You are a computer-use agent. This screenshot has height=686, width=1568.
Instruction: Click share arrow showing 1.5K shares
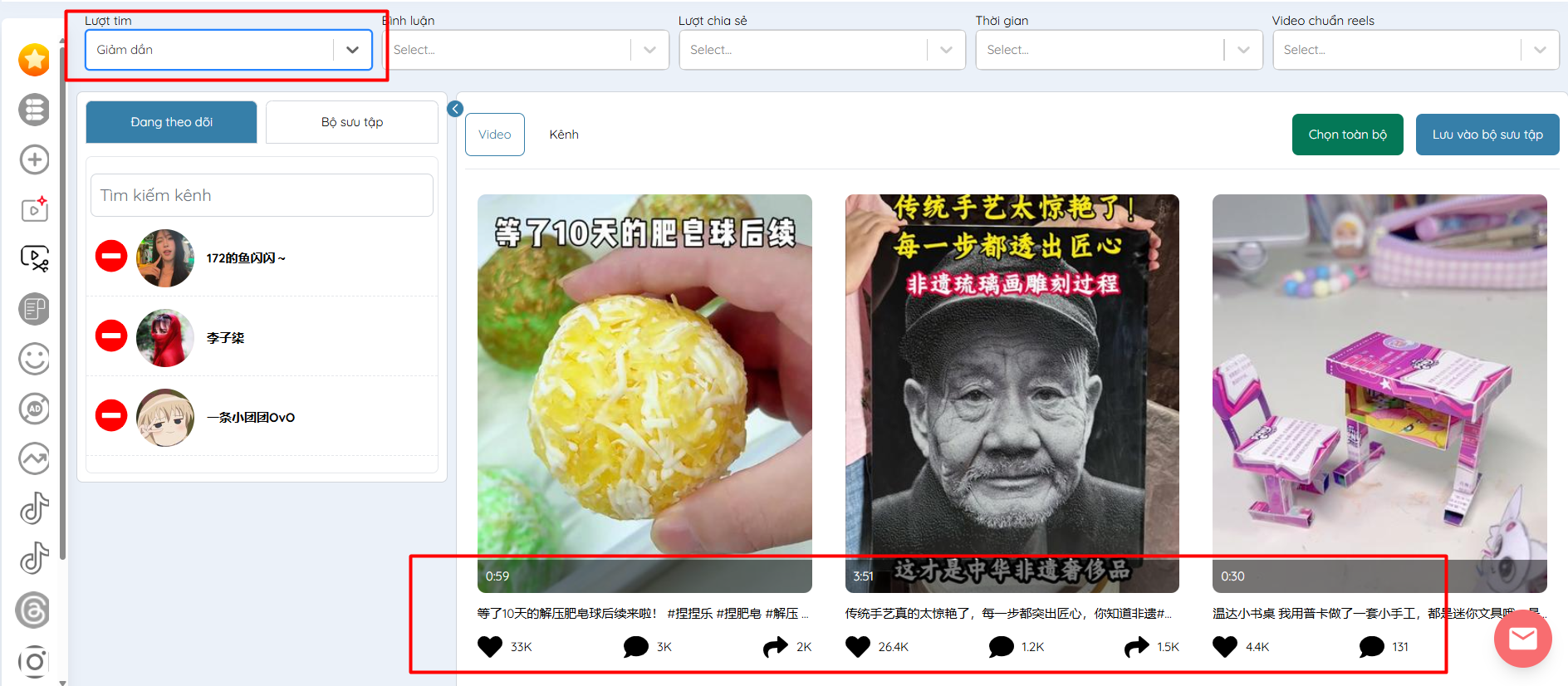click(x=1137, y=646)
